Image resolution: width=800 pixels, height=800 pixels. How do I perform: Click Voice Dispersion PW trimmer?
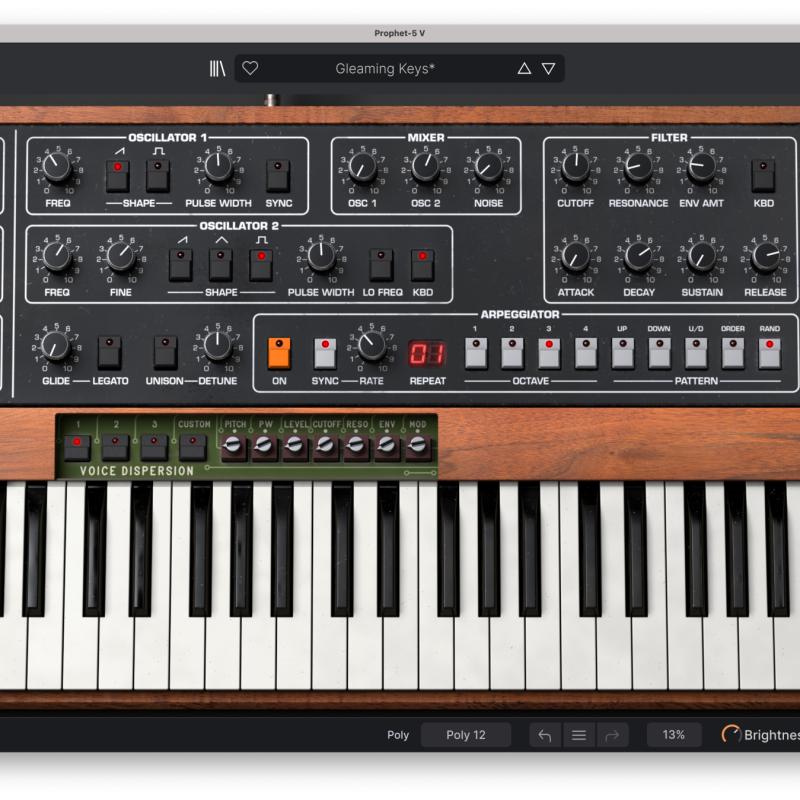tap(263, 446)
